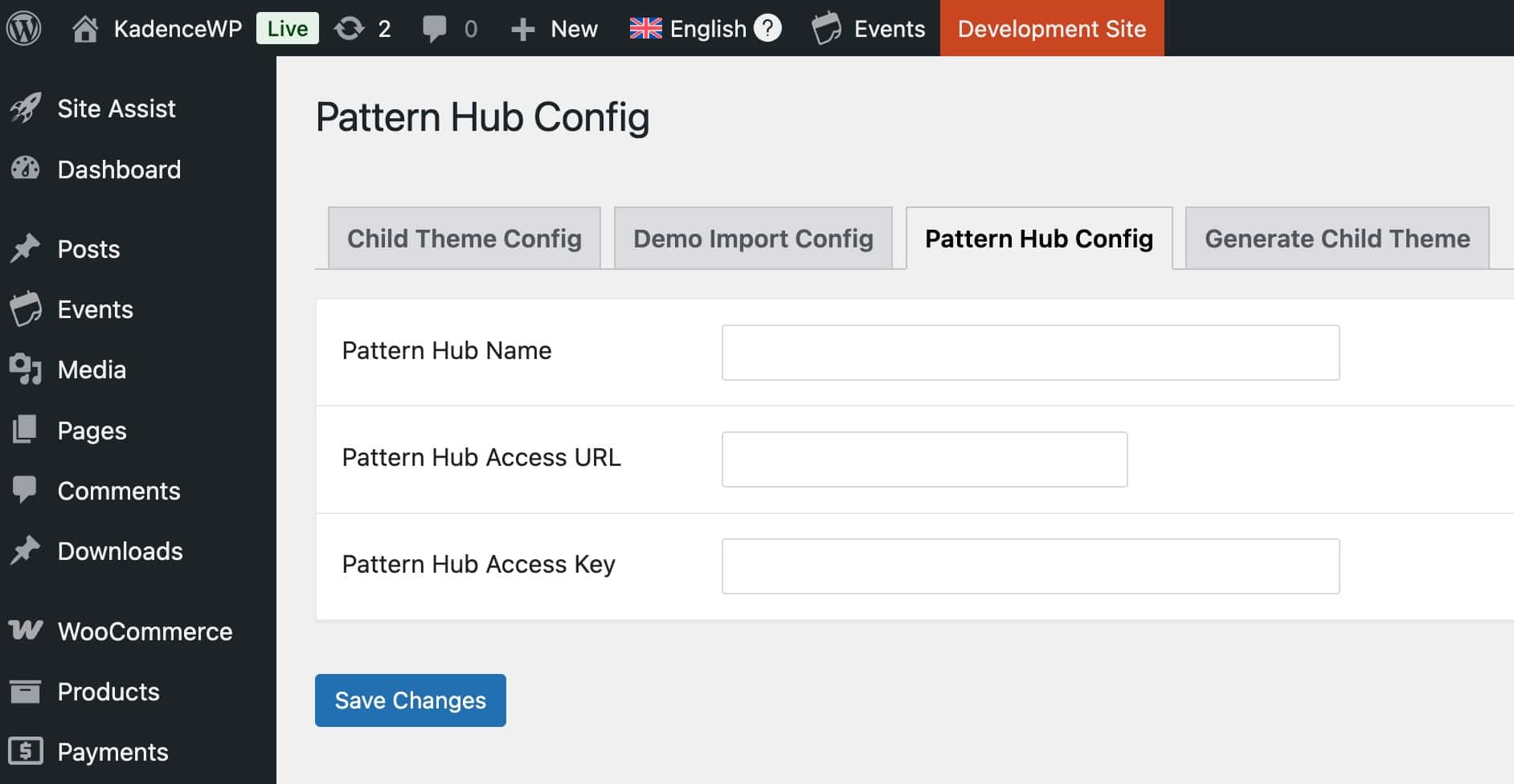Click the WordPress logo icon
Image resolution: width=1514 pixels, height=784 pixels.
(24, 28)
